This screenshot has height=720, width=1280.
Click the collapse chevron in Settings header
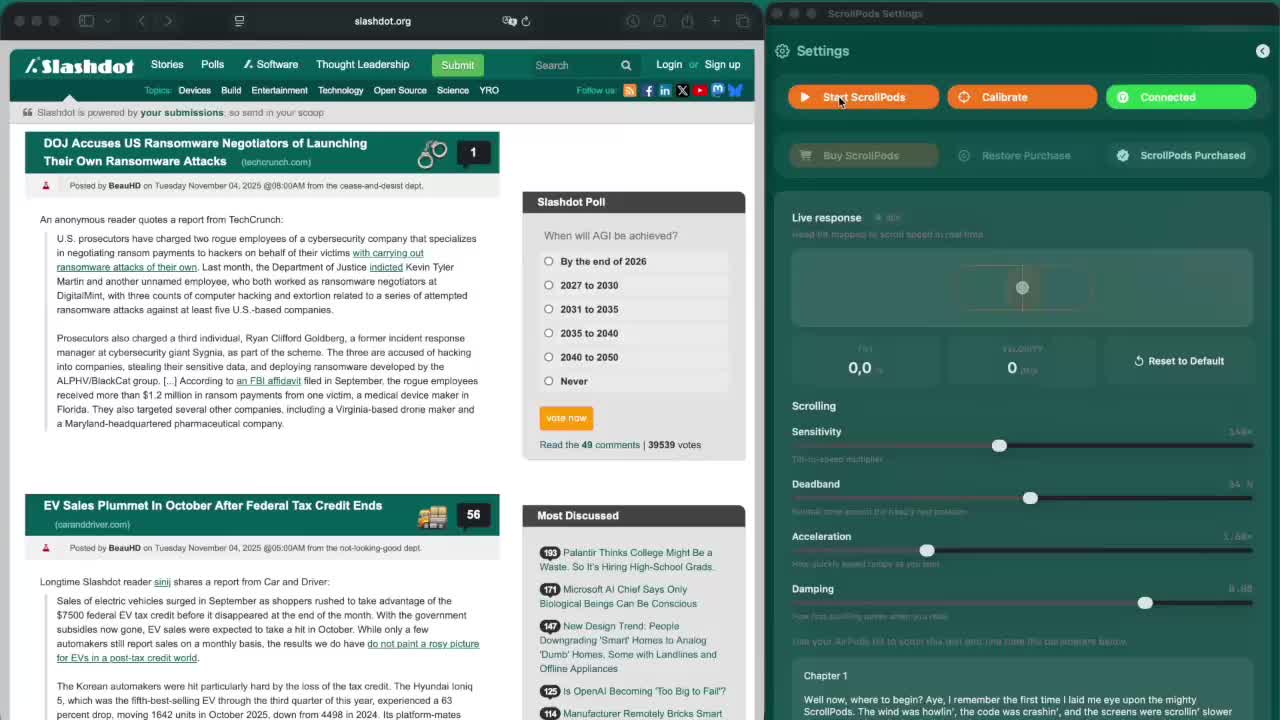tap(1262, 51)
